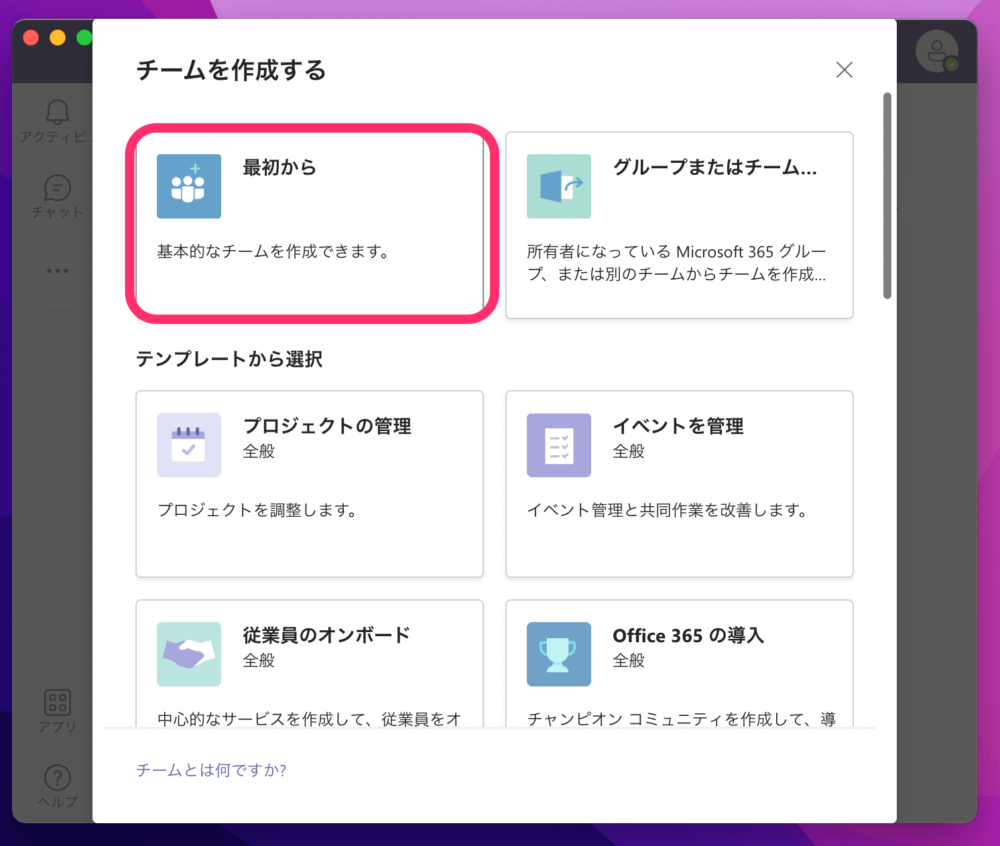
Task: Click the dialog scrollbar on the right
Action: 886,190
